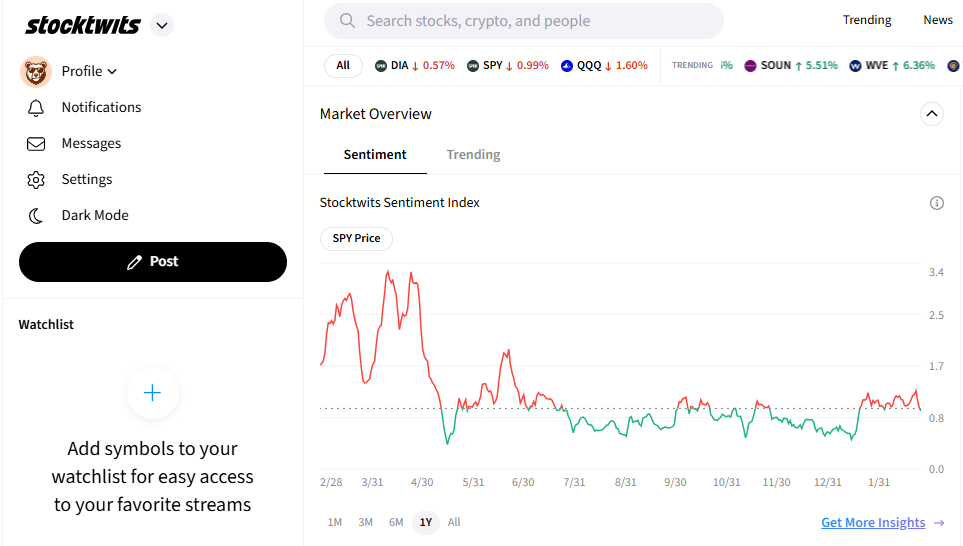Screen dimensions: 963x546
Task: Switch to the Sentiment tab
Action: tap(375, 155)
